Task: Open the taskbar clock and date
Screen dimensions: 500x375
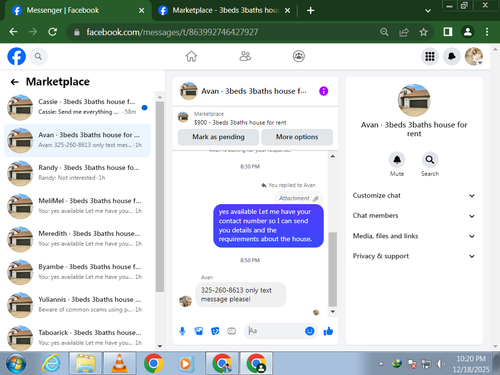Action: pos(471,364)
